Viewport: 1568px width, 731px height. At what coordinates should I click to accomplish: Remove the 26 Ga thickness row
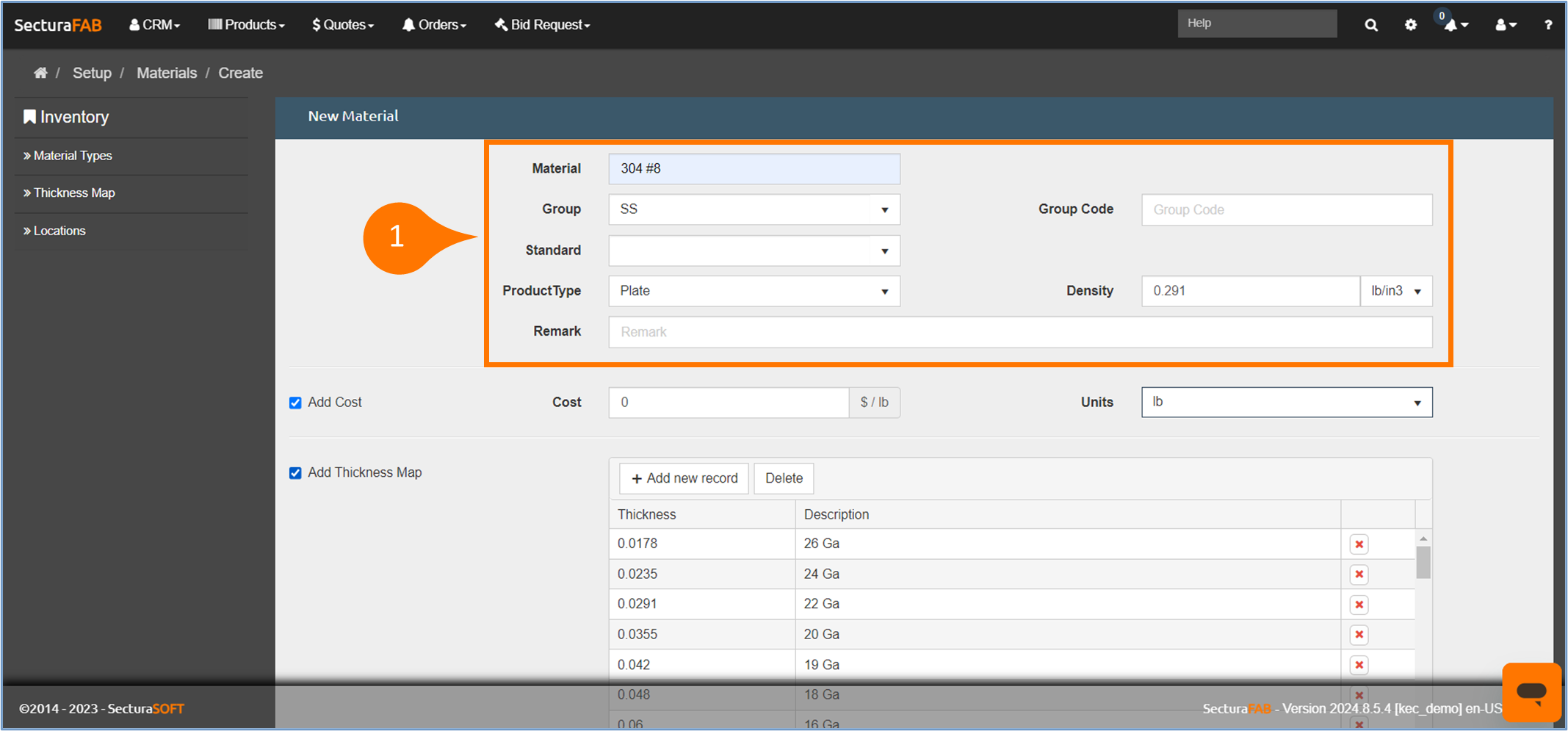tap(1359, 544)
